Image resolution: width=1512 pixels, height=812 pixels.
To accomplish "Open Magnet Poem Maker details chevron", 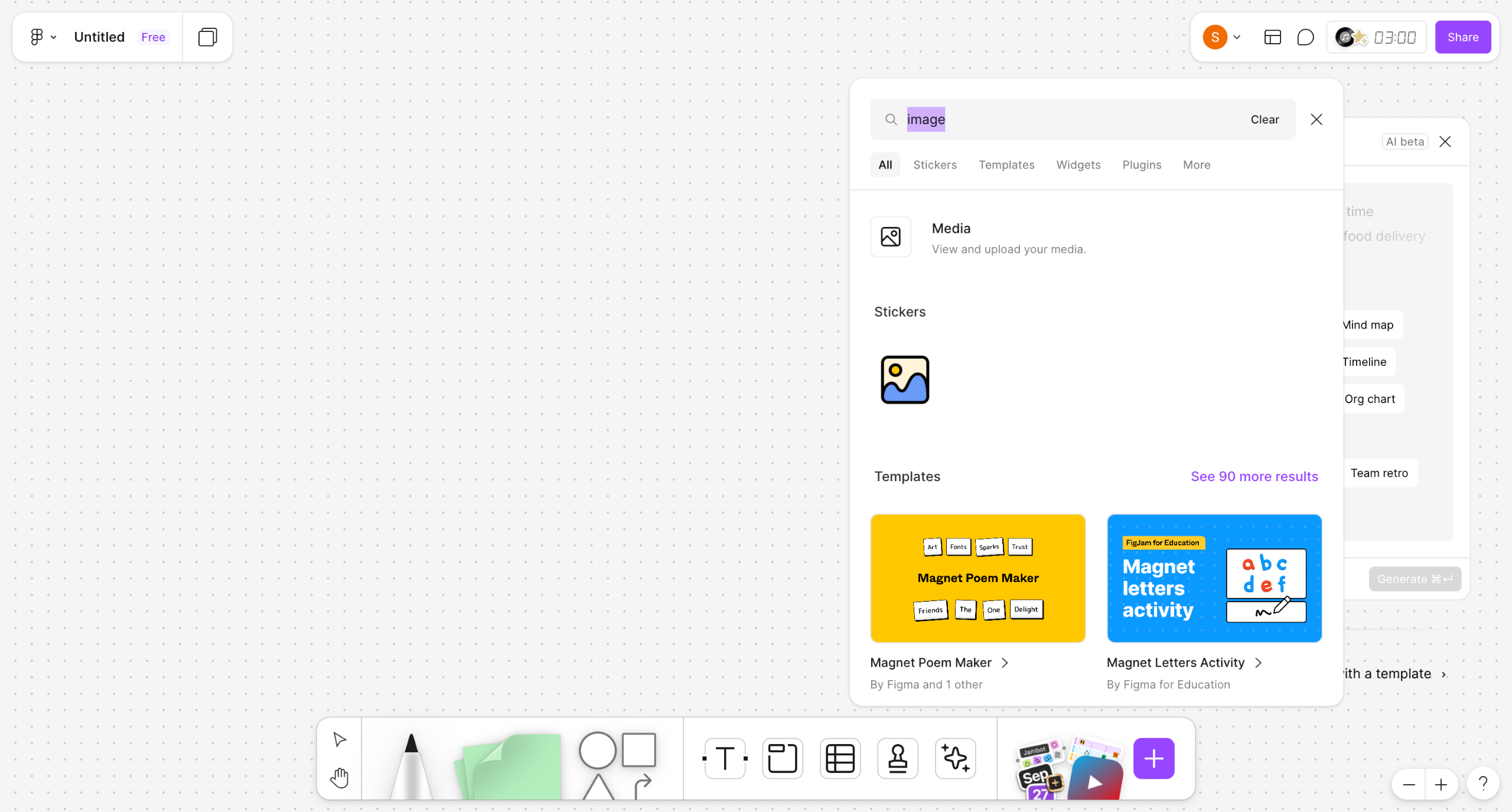I will (x=1005, y=662).
